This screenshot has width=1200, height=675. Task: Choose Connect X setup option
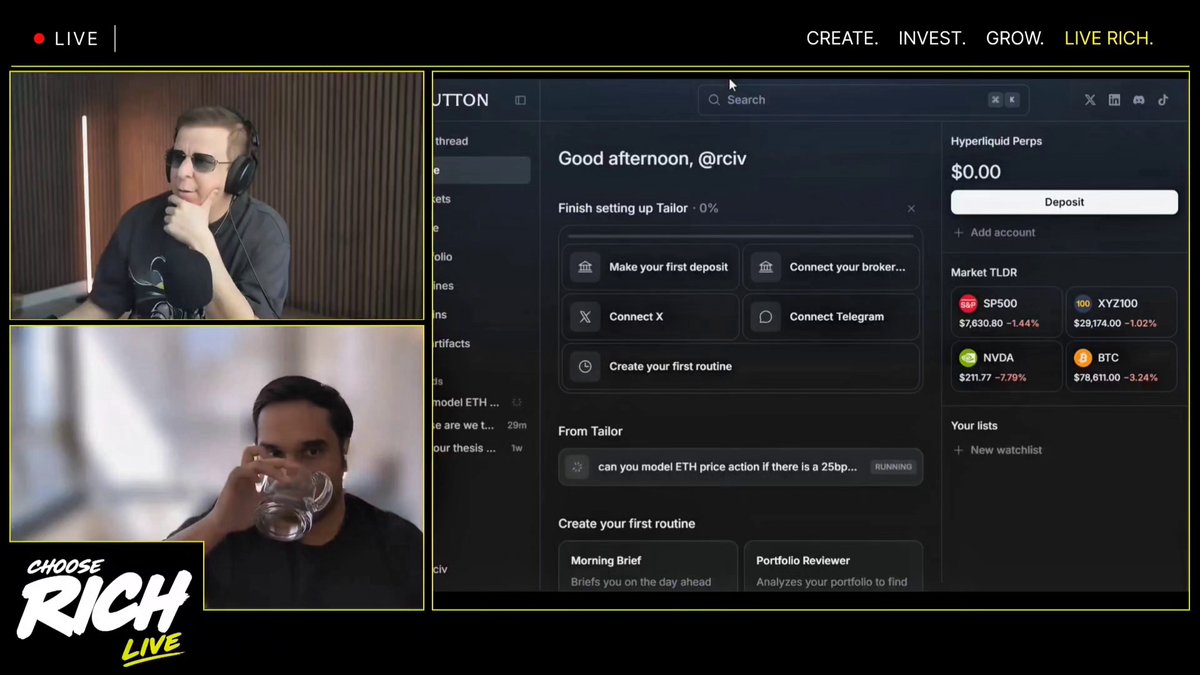click(651, 317)
